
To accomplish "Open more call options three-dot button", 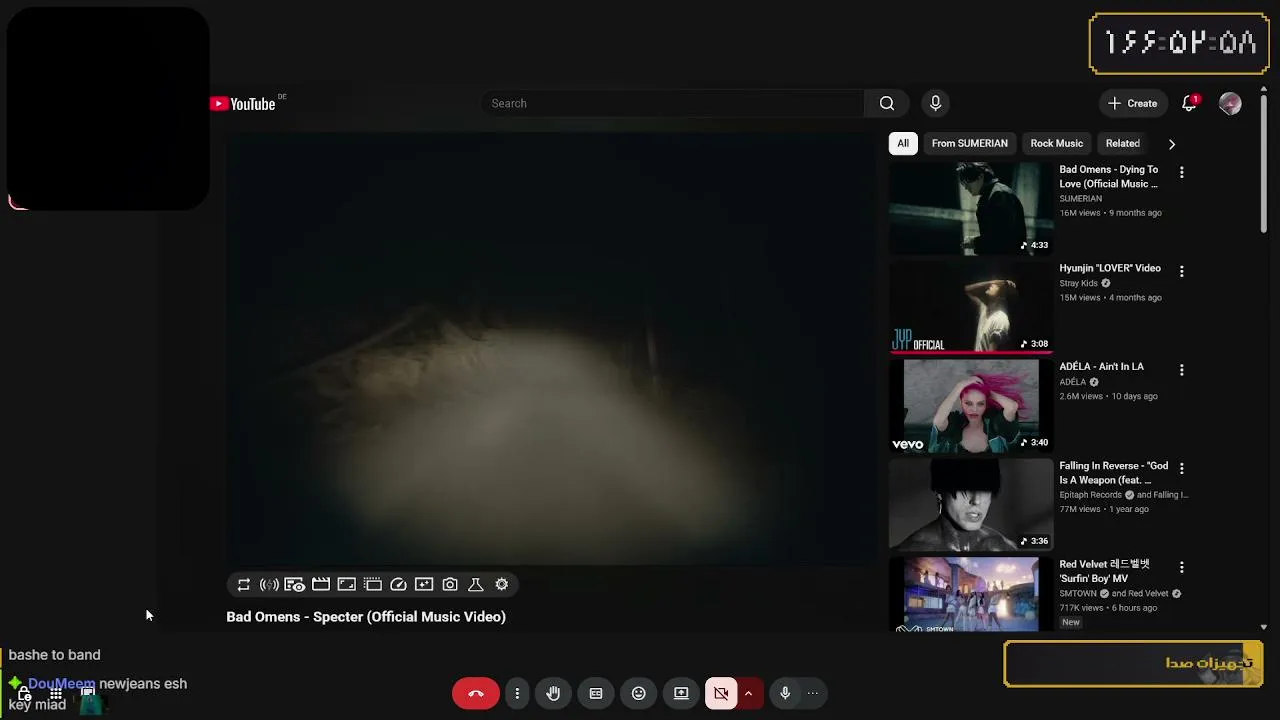I will (x=517, y=693).
